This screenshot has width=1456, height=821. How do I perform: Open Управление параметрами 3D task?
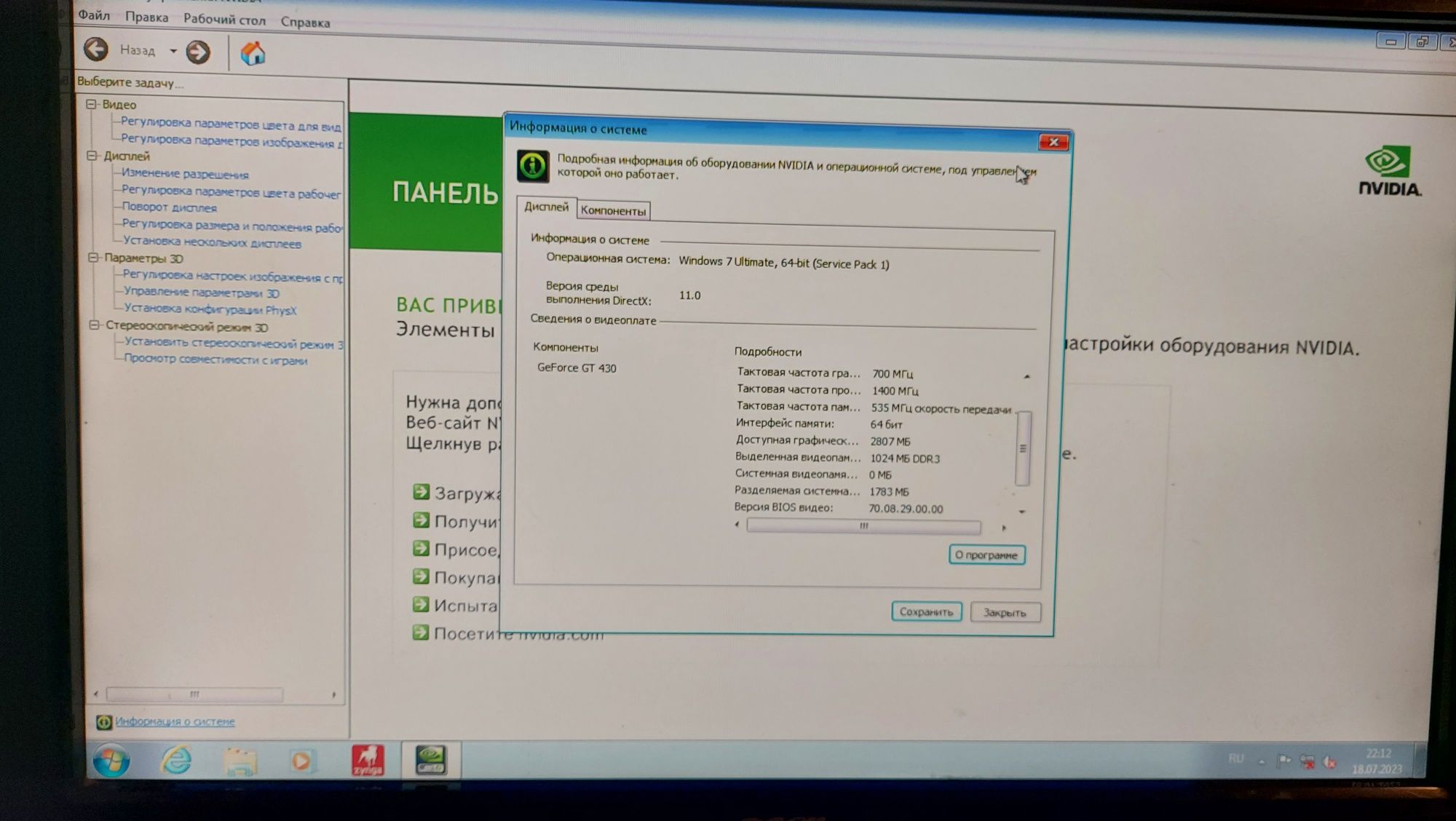(x=201, y=293)
